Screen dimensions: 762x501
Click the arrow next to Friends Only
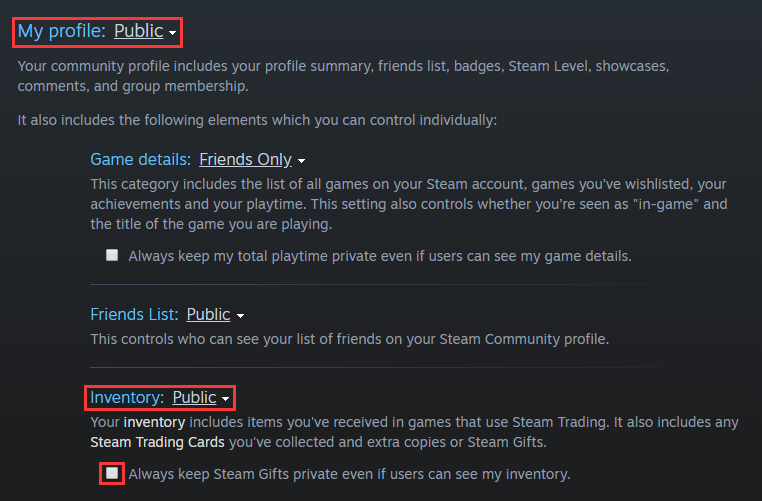pos(301,161)
